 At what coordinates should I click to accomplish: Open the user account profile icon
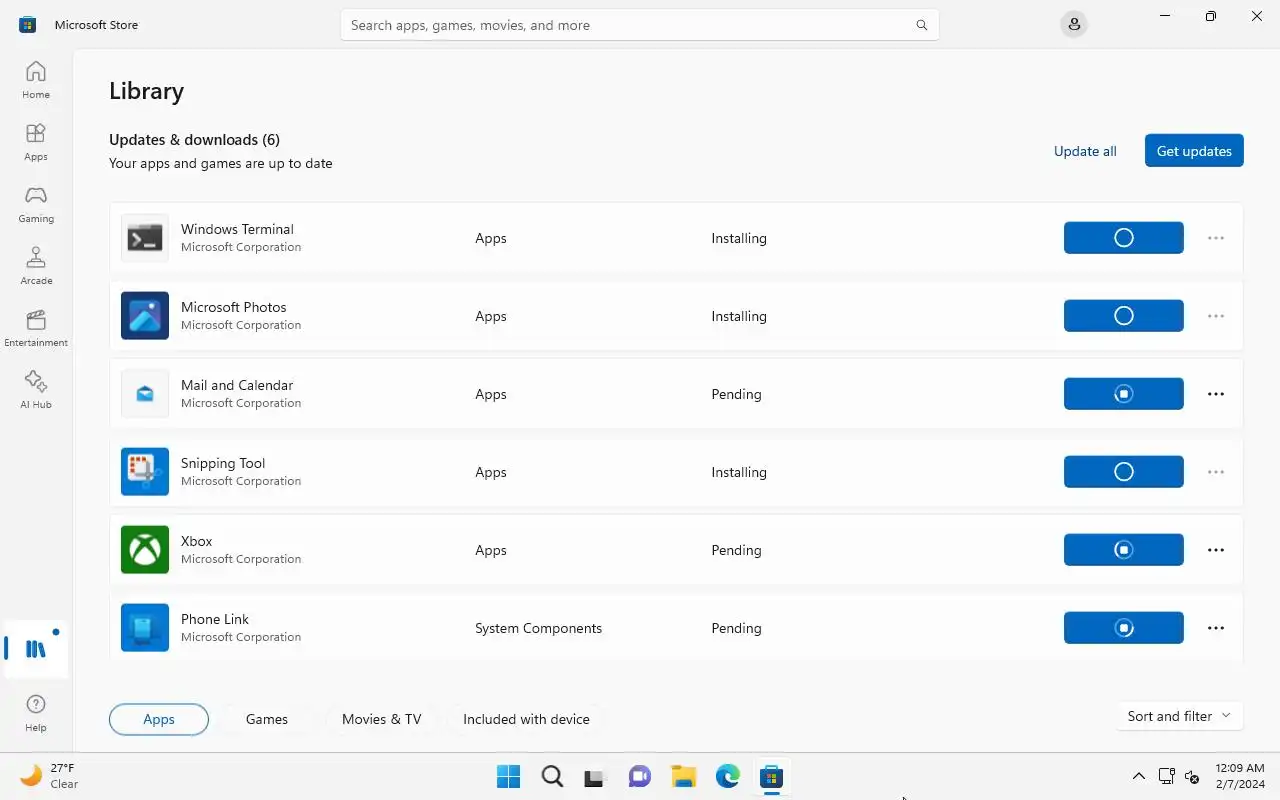pyautogui.click(x=1074, y=25)
